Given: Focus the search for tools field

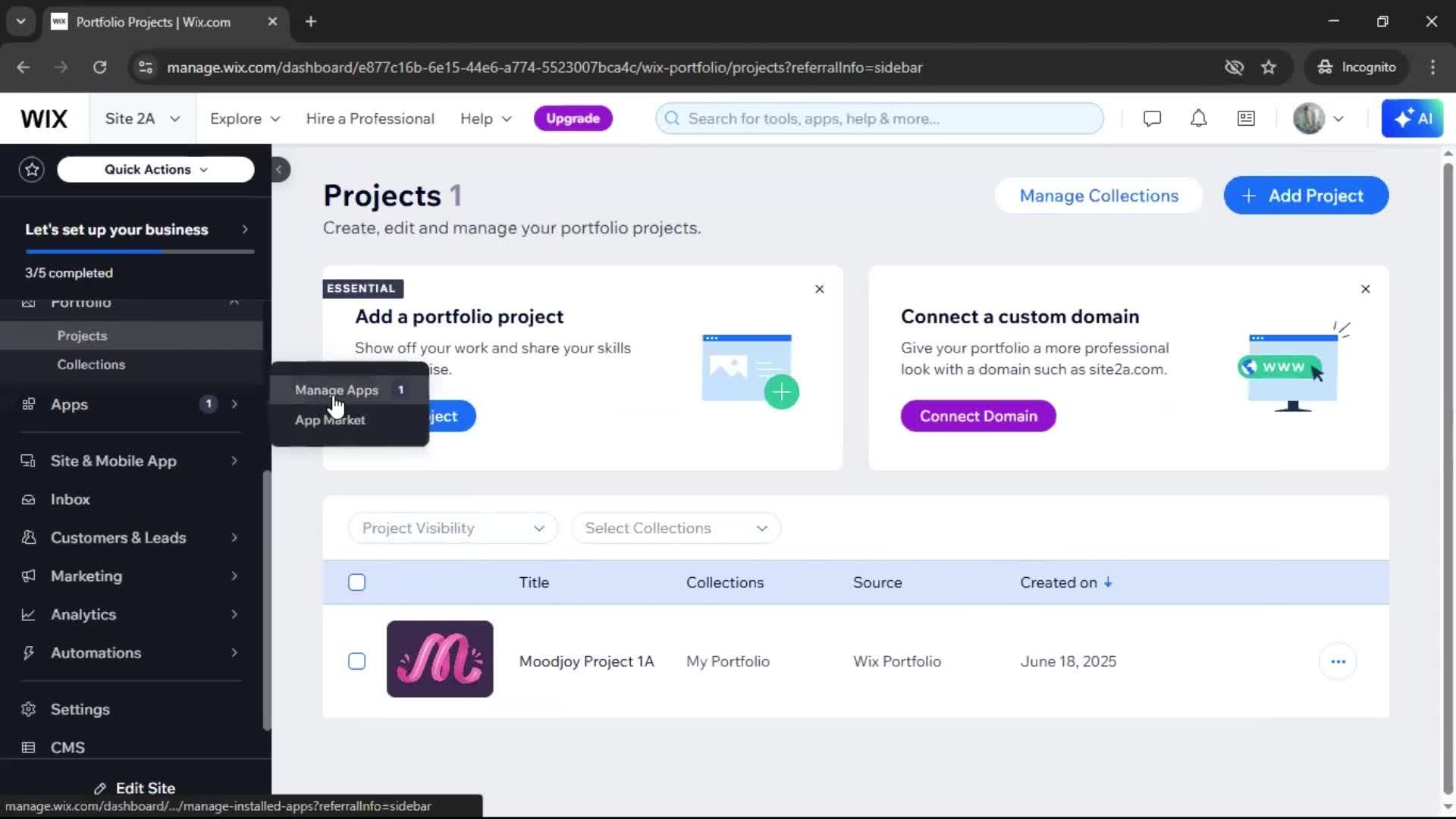Looking at the screenshot, I should click(880, 118).
